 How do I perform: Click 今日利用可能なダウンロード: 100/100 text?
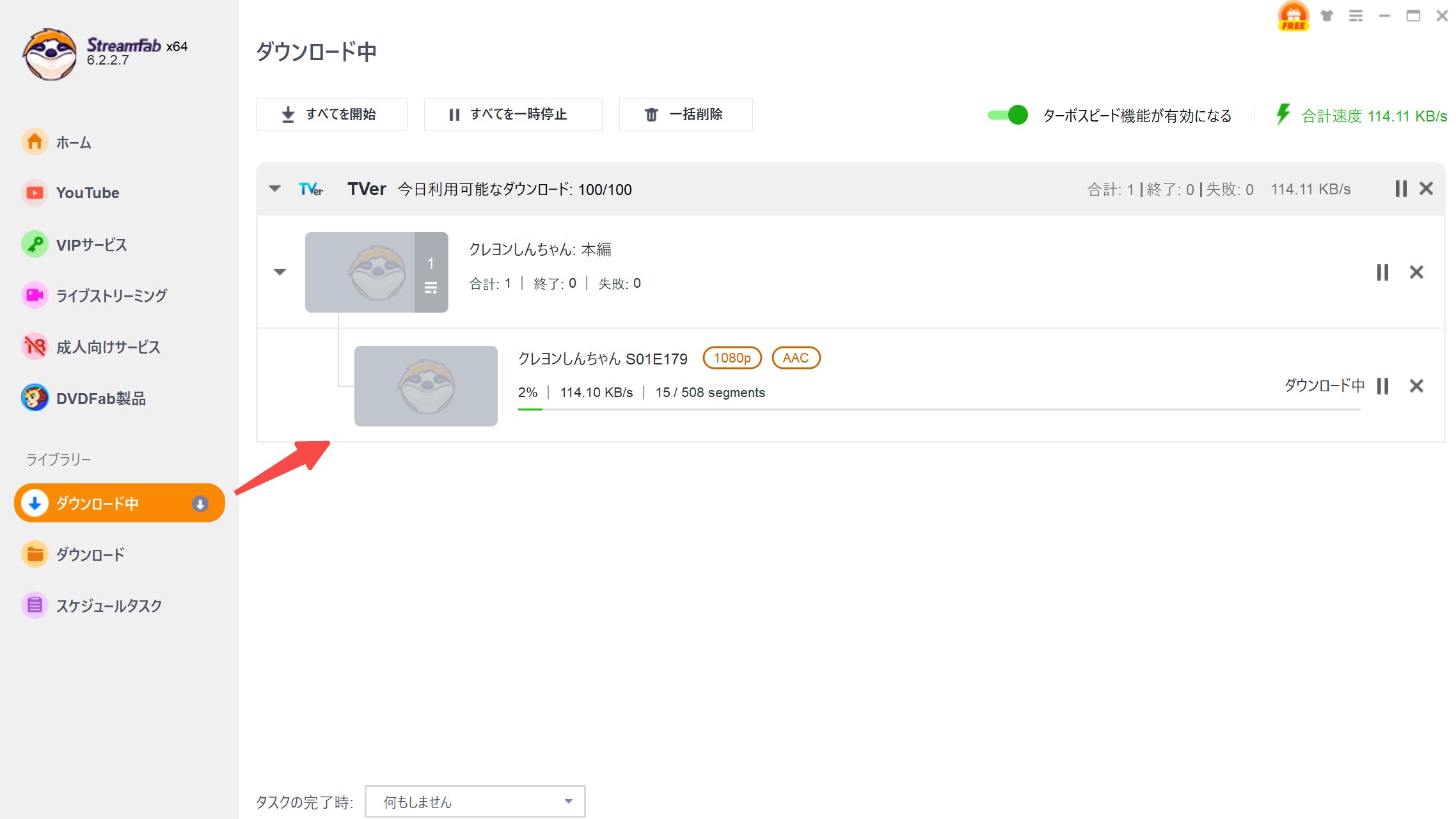click(x=514, y=190)
